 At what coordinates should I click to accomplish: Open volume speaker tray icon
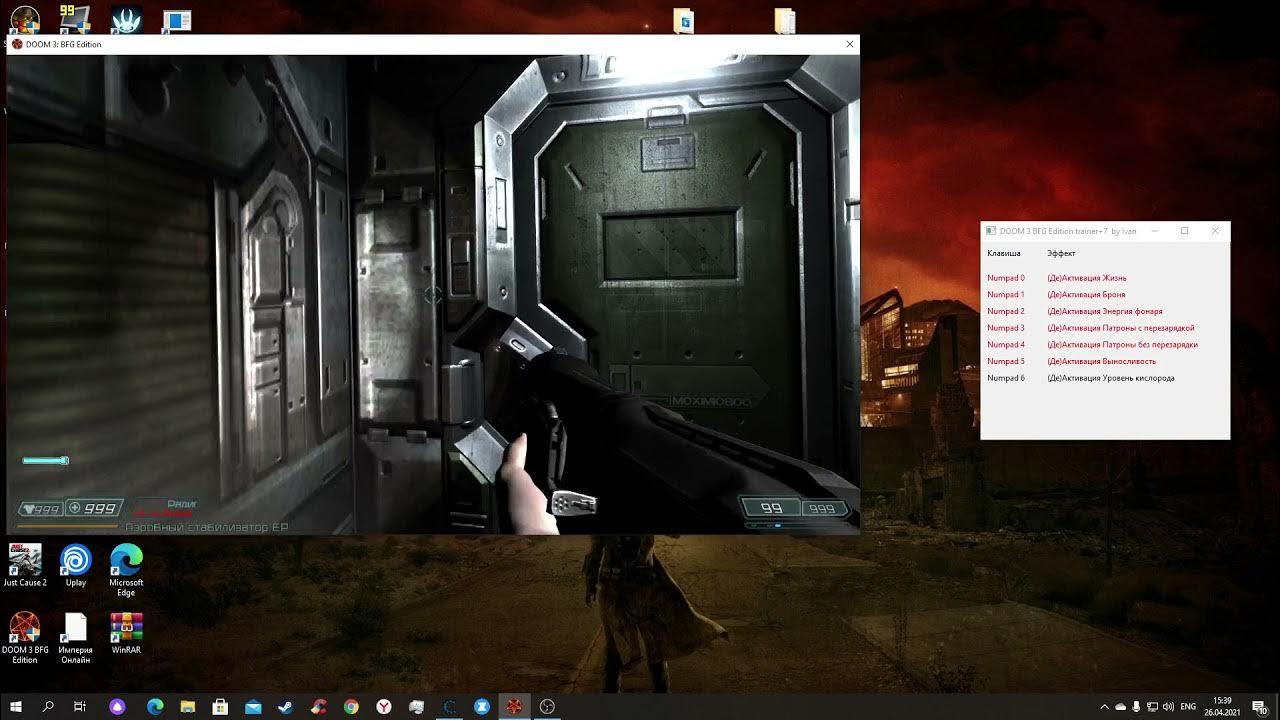(x=1168, y=707)
